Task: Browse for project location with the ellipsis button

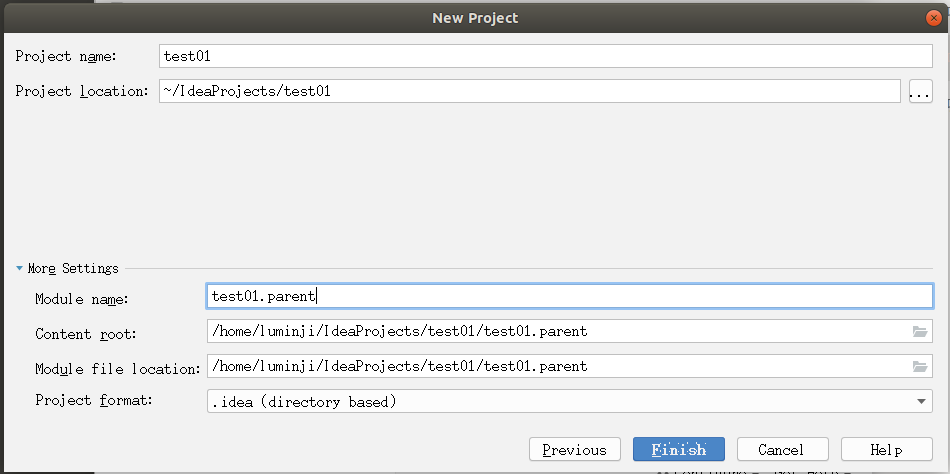Action: point(920,92)
